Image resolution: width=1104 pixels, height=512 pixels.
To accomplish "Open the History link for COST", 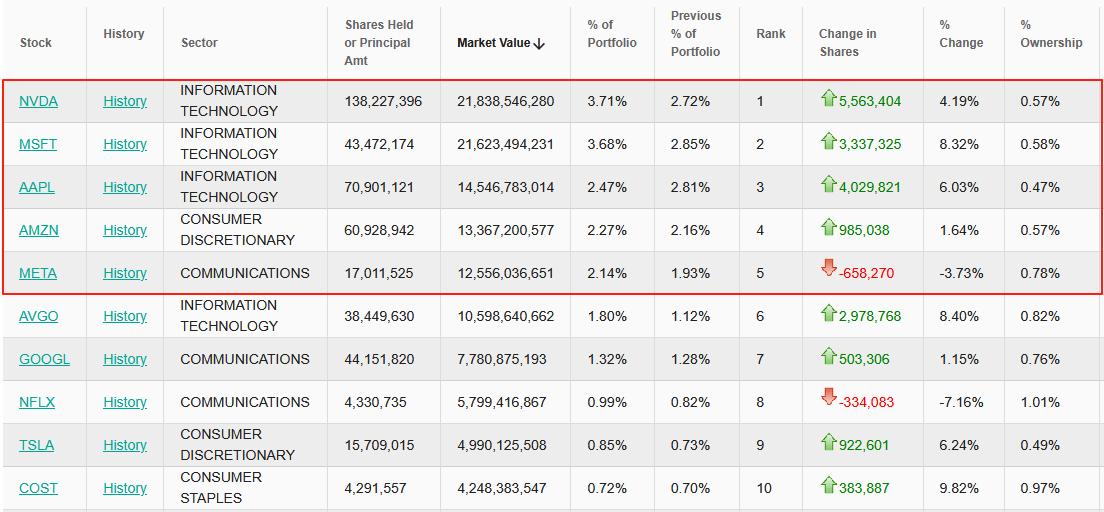I will point(125,488).
